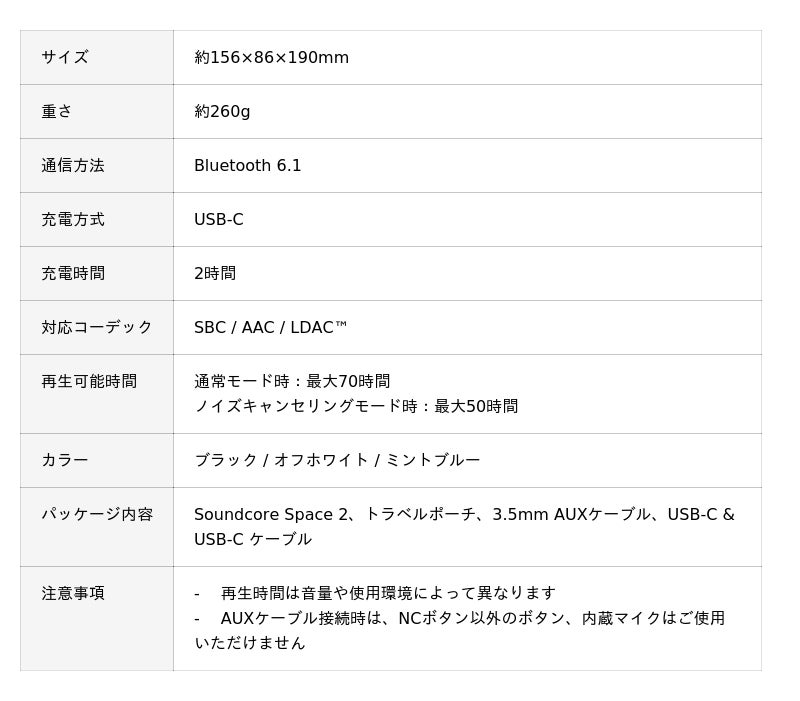Click the 注意事項 row label

[73, 594]
